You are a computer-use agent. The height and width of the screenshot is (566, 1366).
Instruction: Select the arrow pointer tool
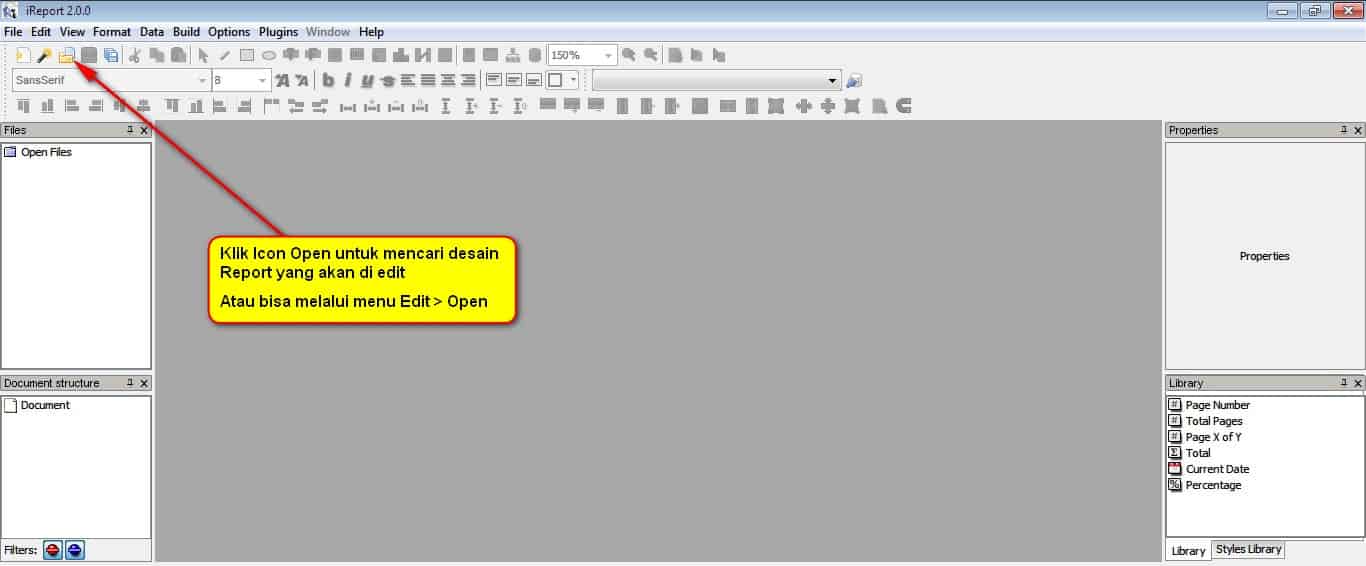point(203,56)
